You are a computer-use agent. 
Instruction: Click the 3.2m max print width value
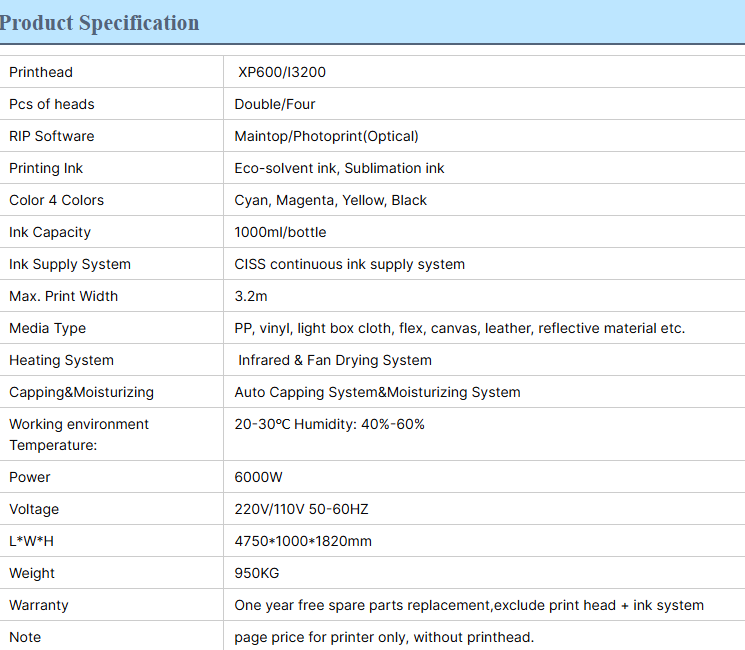pyautogui.click(x=251, y=296)
